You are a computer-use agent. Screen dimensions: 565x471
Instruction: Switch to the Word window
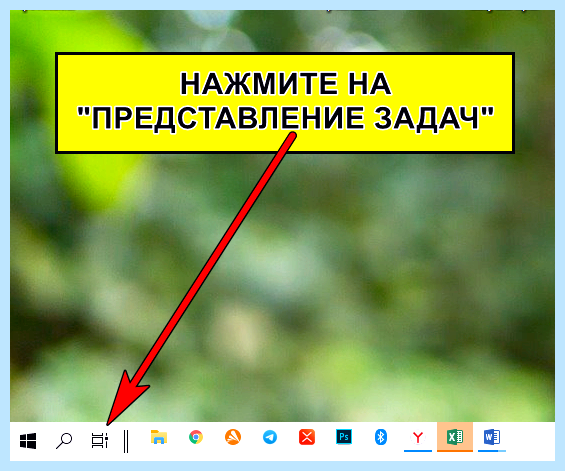[492, 438]
